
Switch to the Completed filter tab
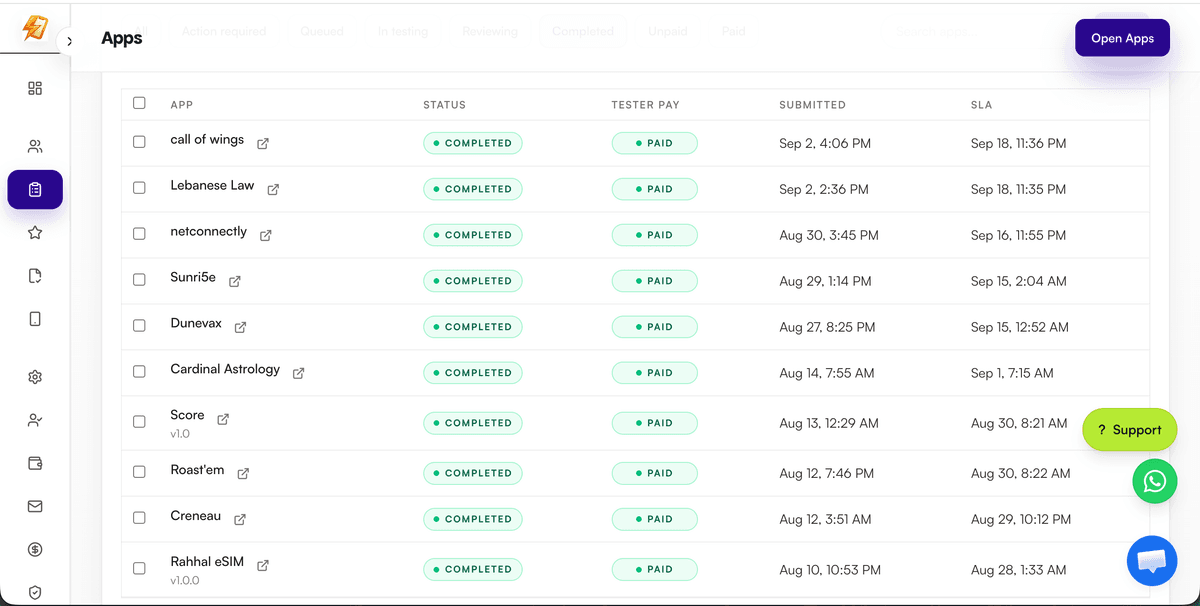coord(583,31)
